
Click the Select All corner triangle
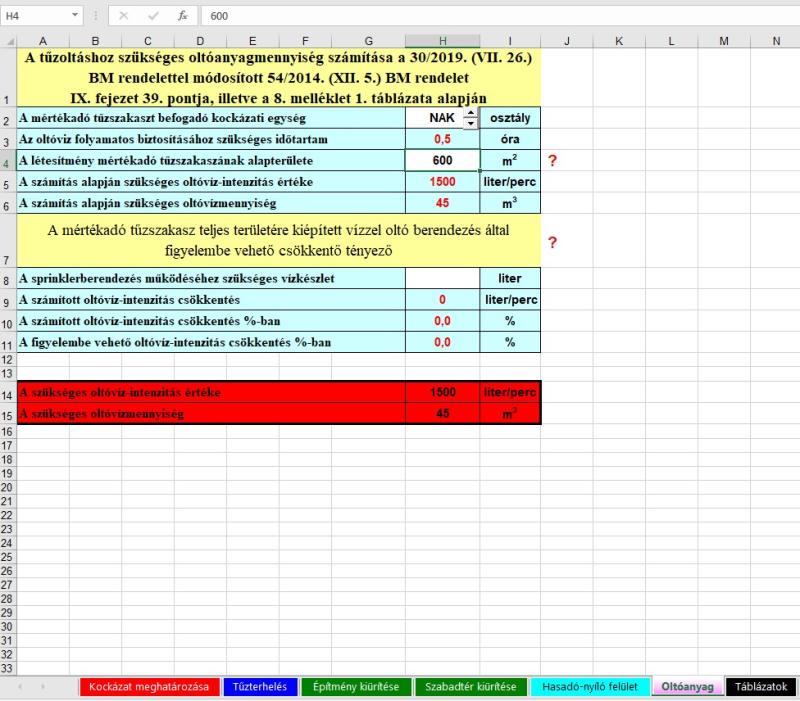pyautogui.click(x=9, y=41)
